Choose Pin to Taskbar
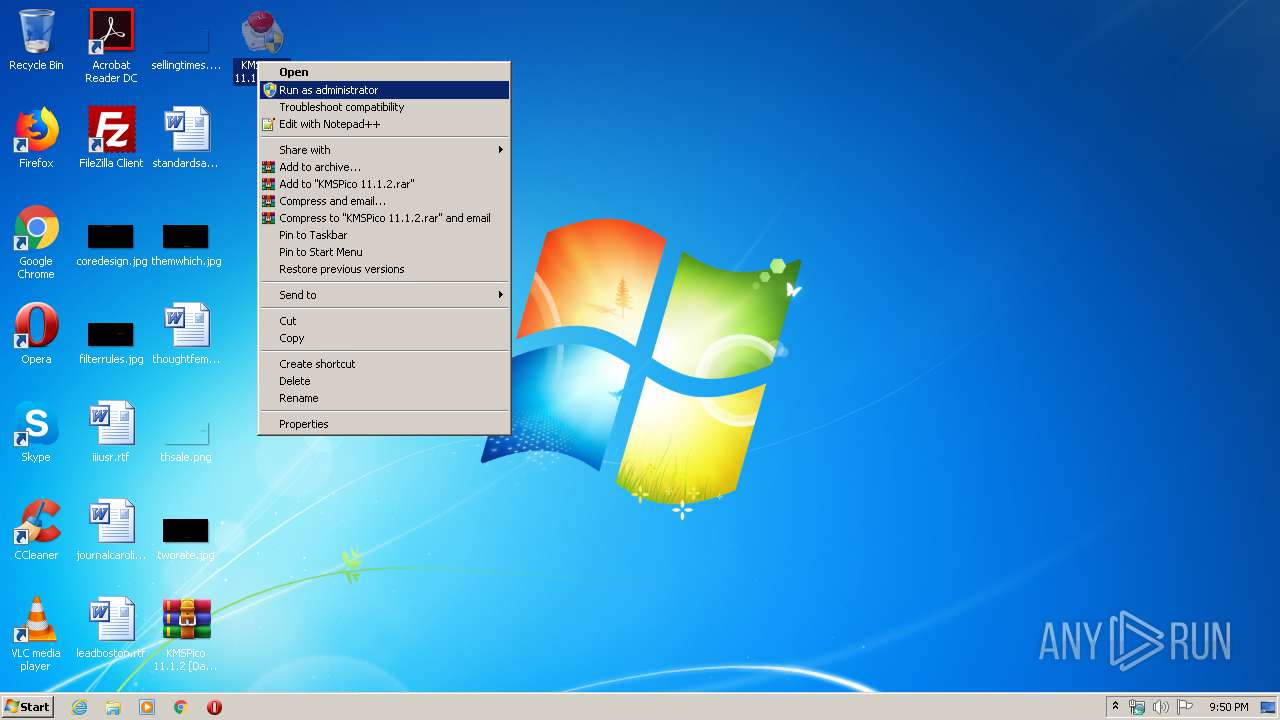Image resolution: width=1280 pixels, height=720 pixels. (384, 235)
